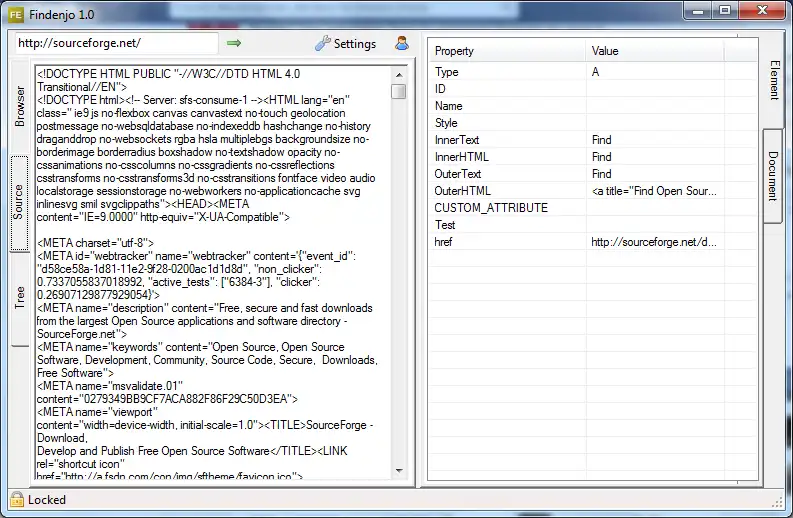Click the Type value 'A'
This screenshot has width=793, height=518.
pos(595,72)
